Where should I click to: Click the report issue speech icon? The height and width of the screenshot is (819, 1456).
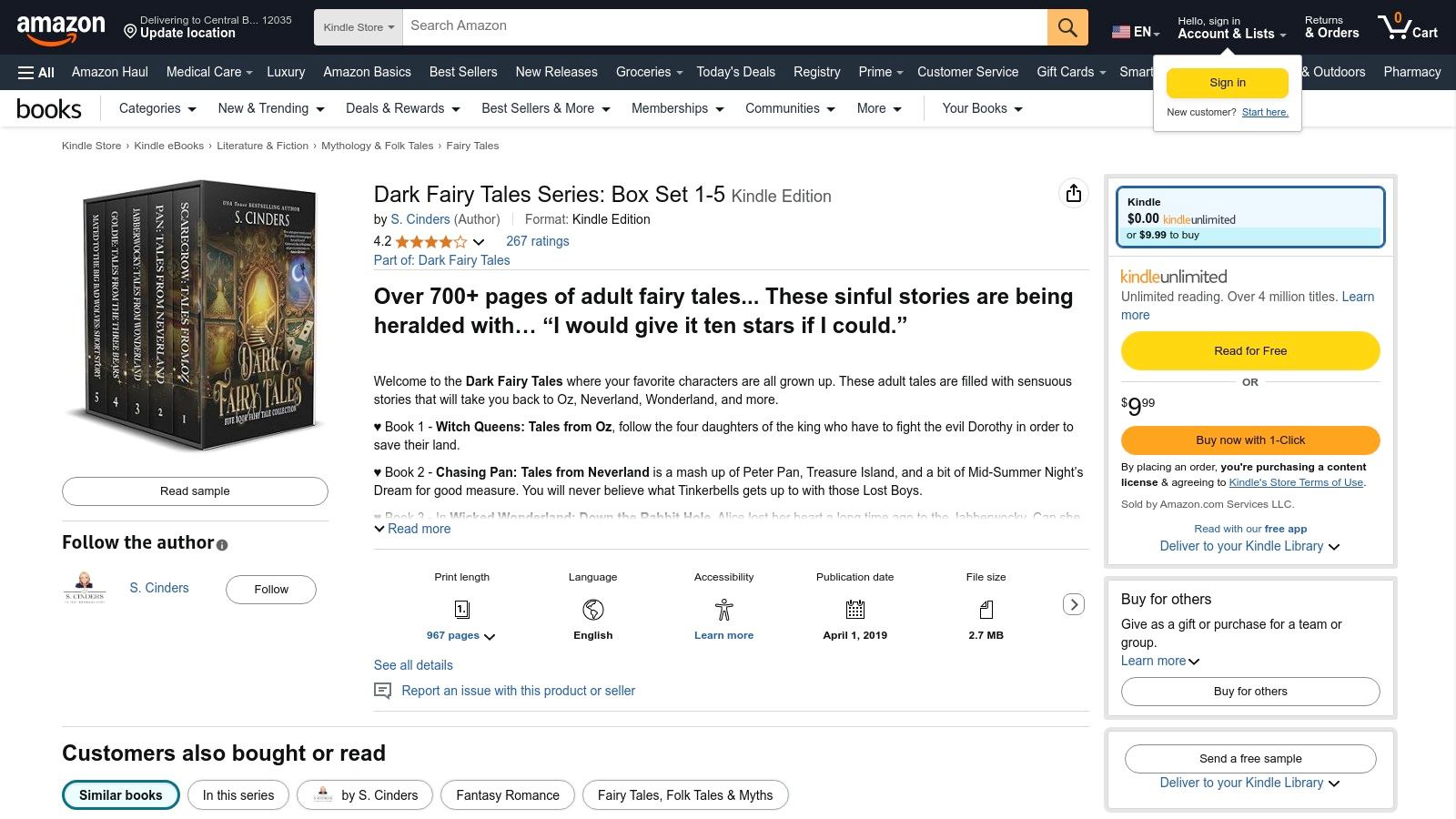pos(383,691)
